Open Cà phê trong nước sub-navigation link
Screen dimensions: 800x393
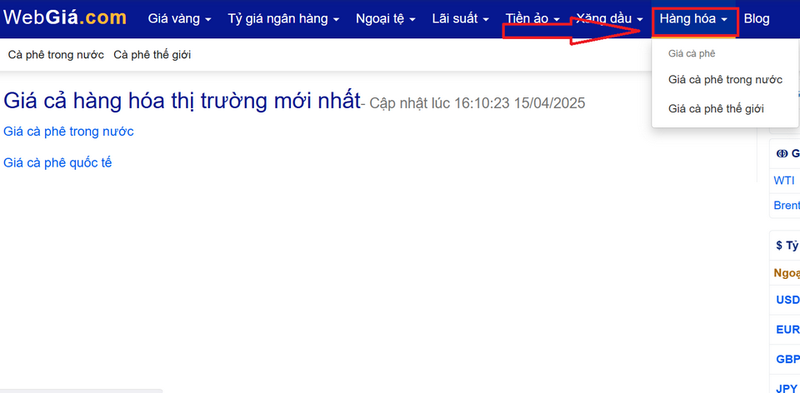56,55
